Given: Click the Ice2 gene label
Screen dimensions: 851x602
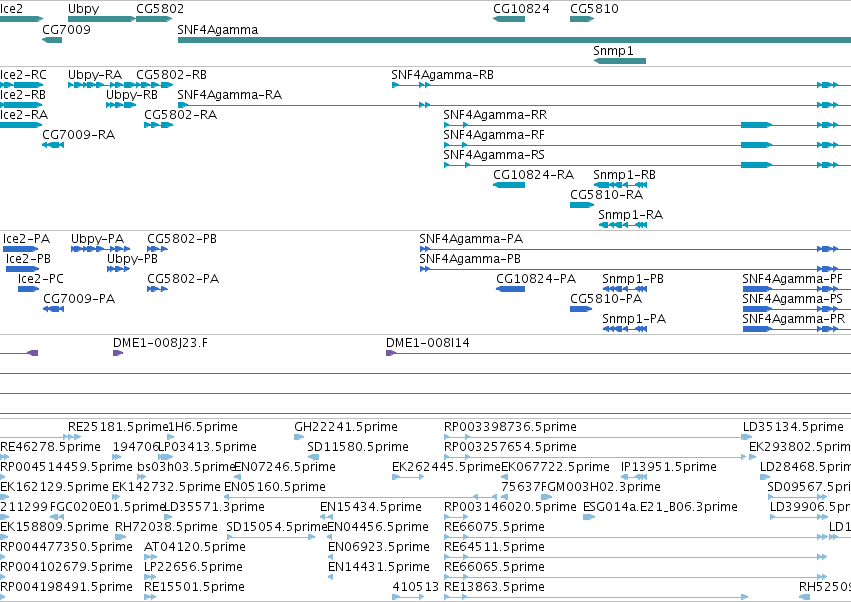Looking at the screenshot, I should pos(11,9).
